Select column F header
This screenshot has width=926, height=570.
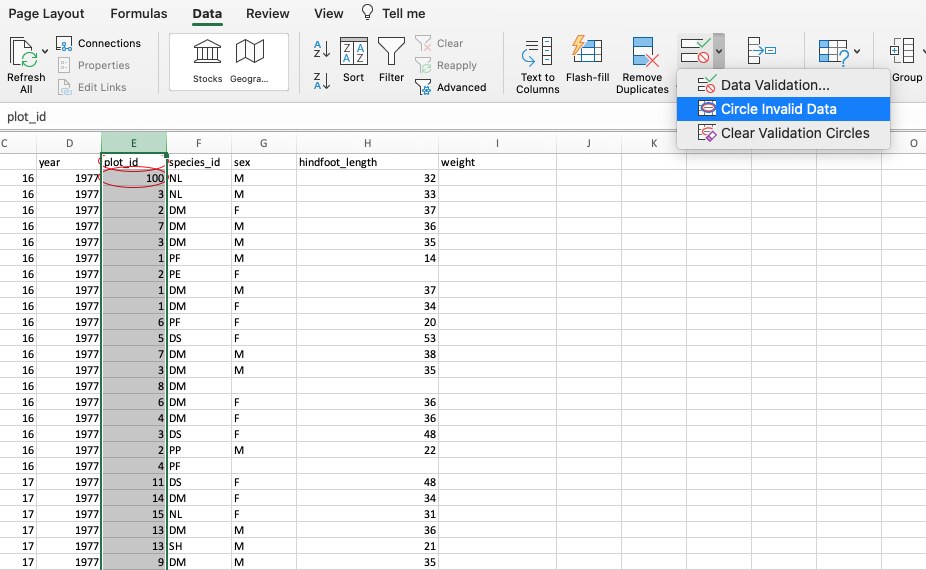199,143
